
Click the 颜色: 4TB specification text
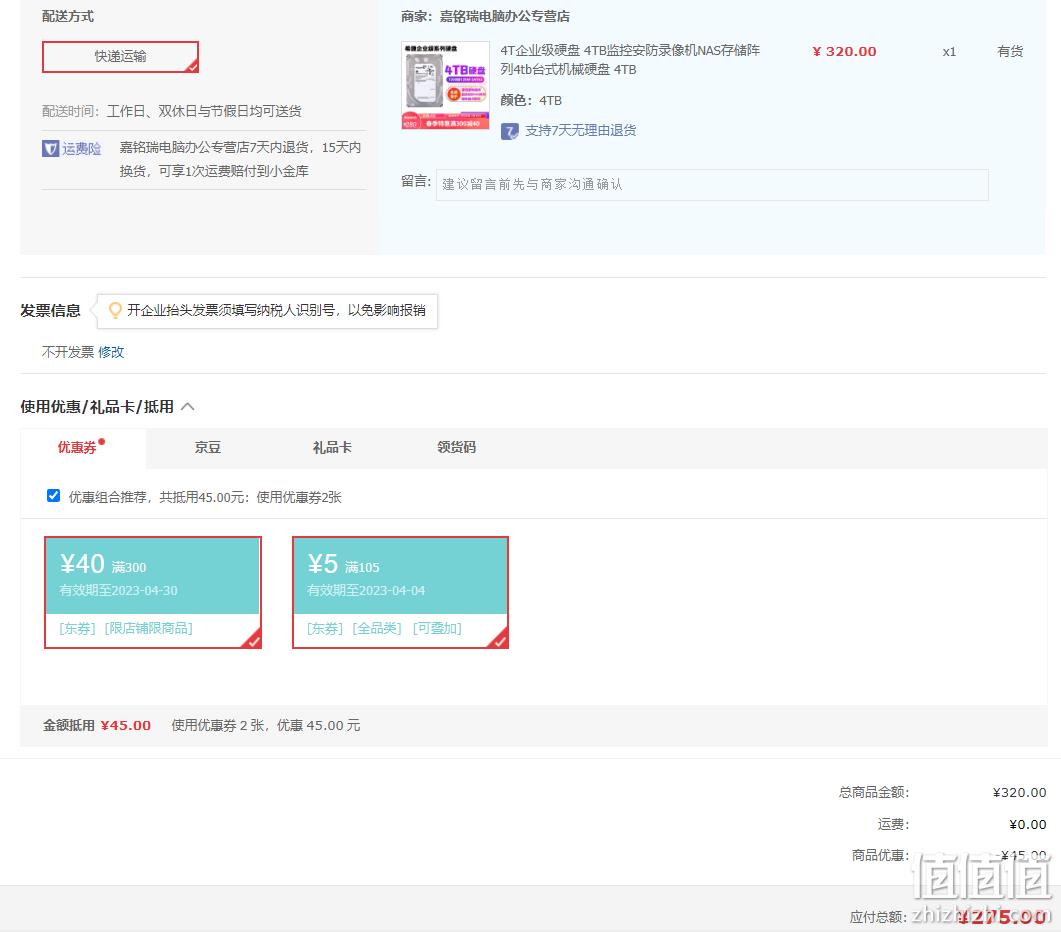coord(531,100)
